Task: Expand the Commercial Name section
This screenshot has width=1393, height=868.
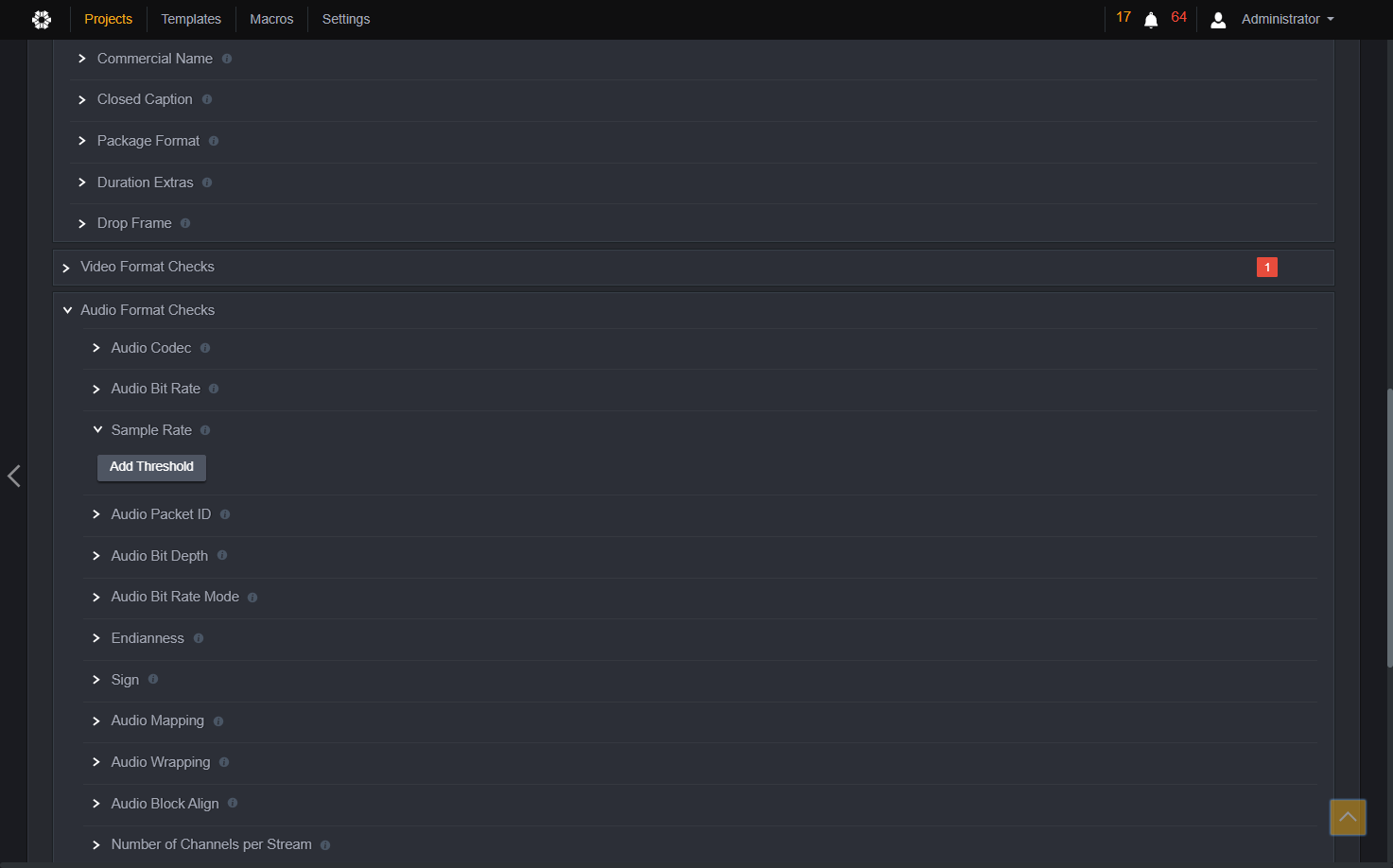Action: pos(82,59)
